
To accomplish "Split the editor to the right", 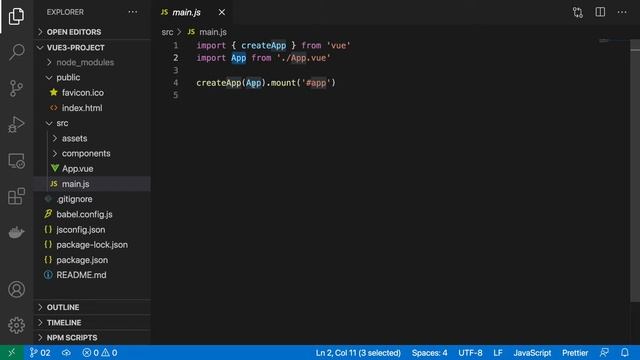I will pyautogui.click(x=600, y=12).
